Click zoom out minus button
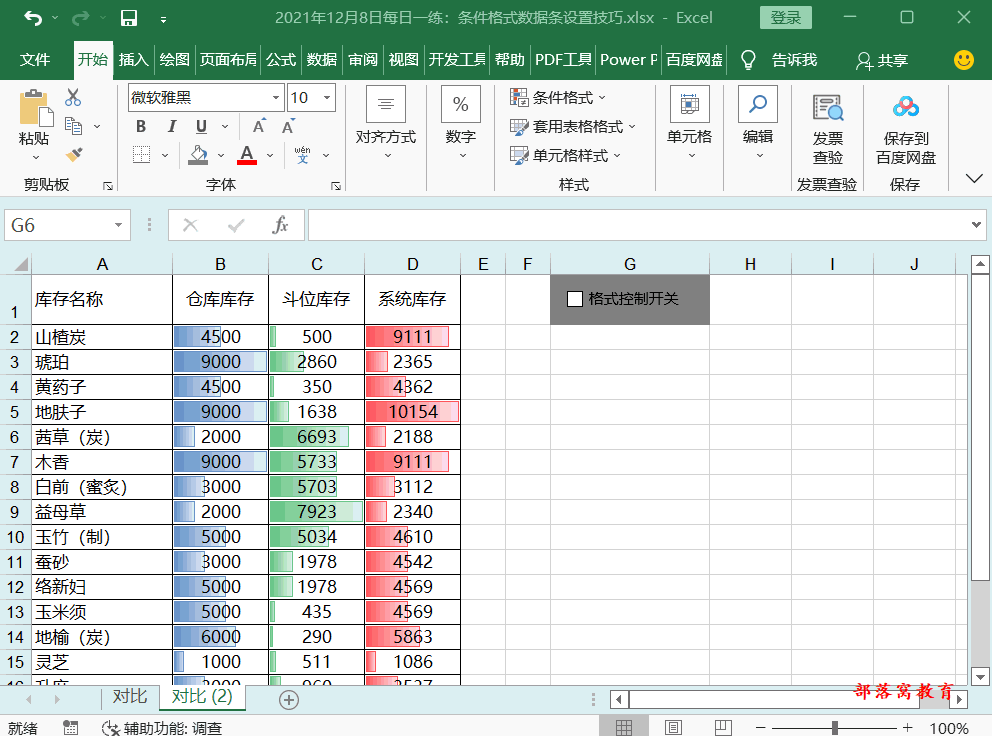This screenshot has width=992, height=736. (760, 728)
